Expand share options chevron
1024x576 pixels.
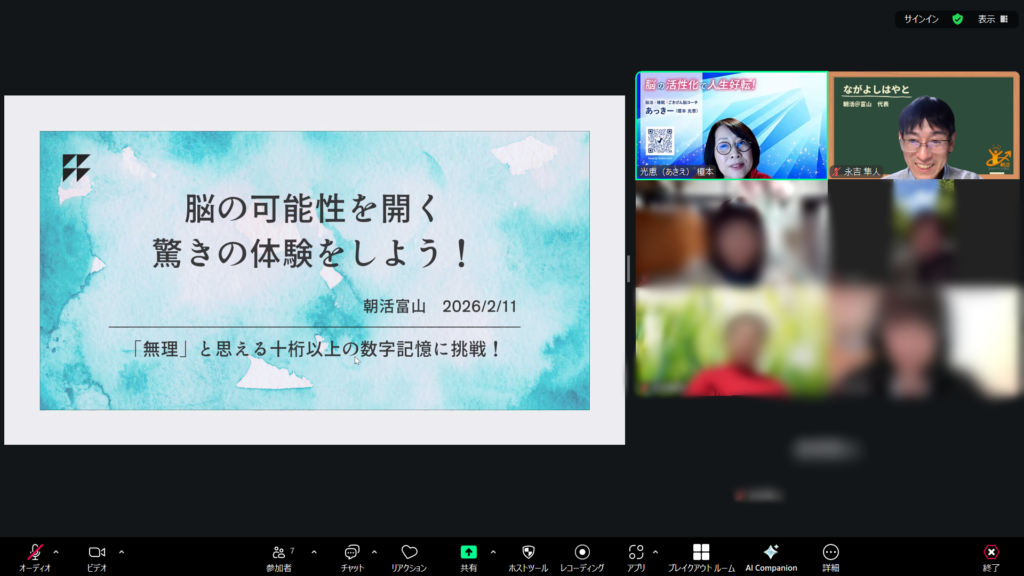click(x=493, y=552)
